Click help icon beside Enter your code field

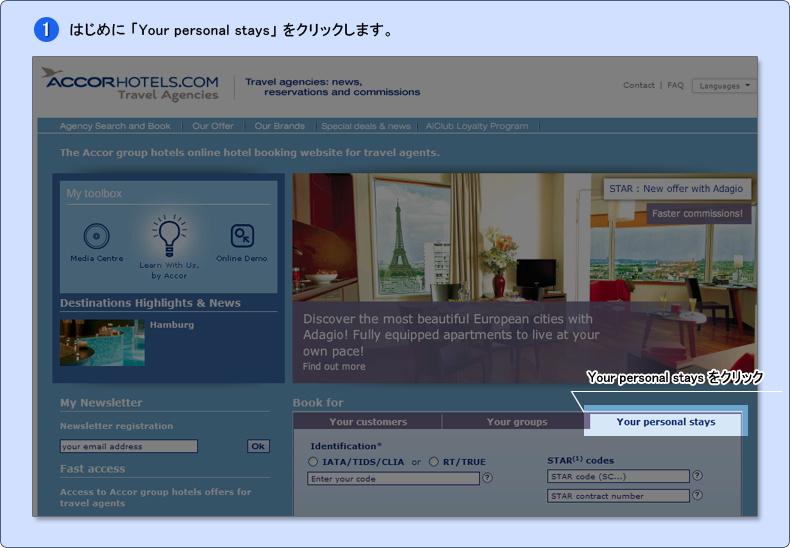tap(487, 477)
